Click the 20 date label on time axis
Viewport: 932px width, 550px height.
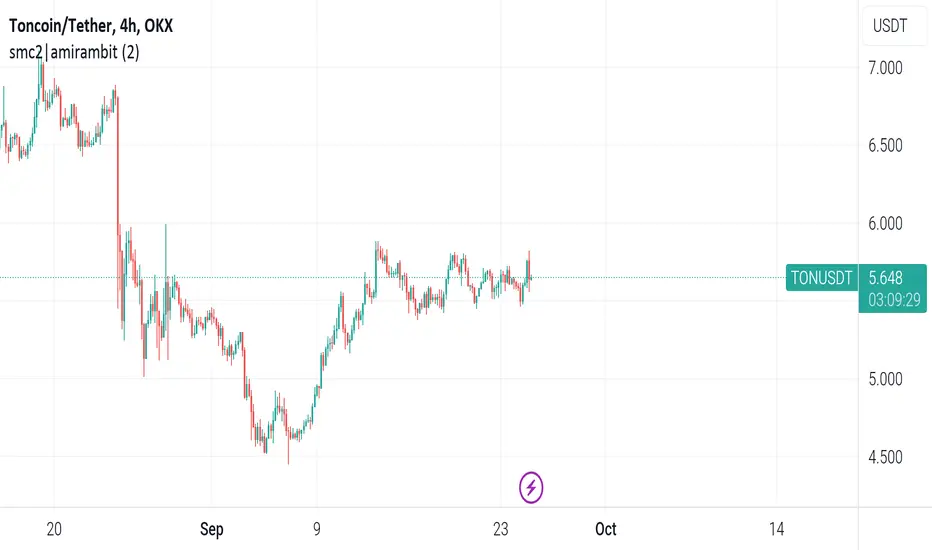[54, 529]
